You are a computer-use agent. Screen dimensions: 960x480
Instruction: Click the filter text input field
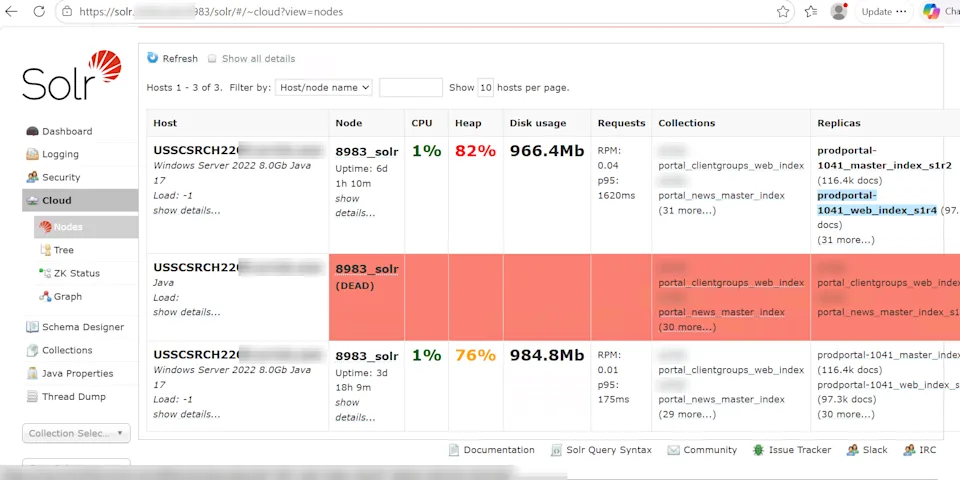point(411,88)
